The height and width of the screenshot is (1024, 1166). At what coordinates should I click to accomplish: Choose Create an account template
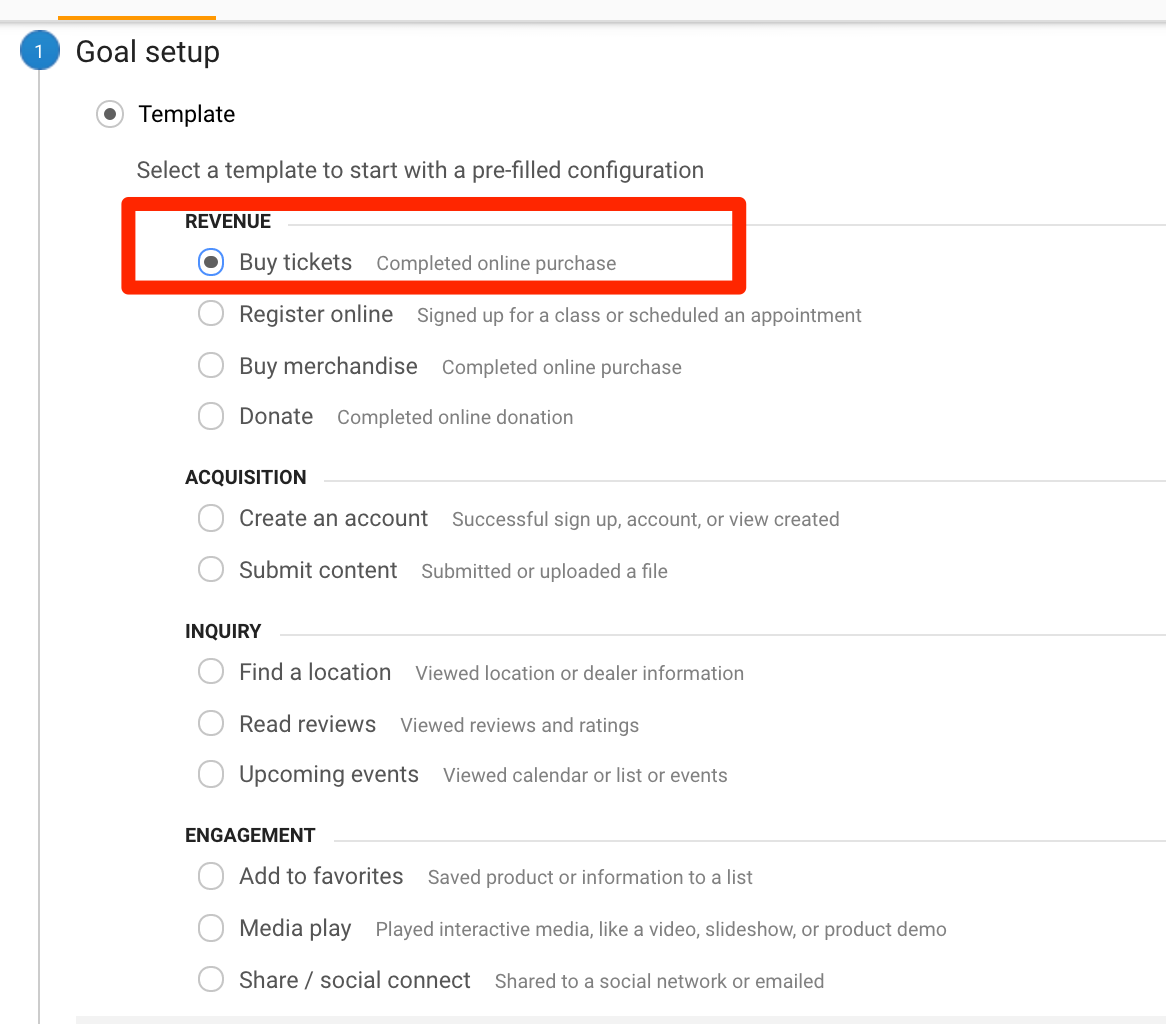tap(211, 518)
